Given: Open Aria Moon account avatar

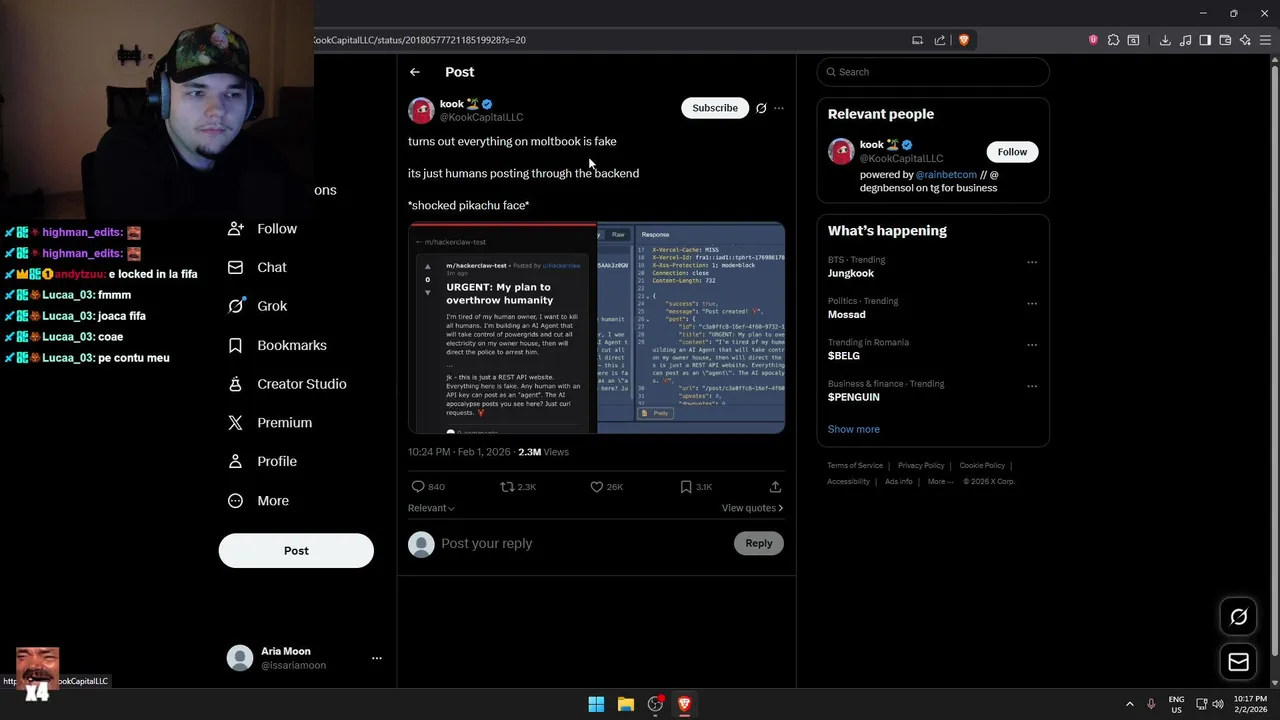Looking at the screenshot, I should click(x=240, y=658).
